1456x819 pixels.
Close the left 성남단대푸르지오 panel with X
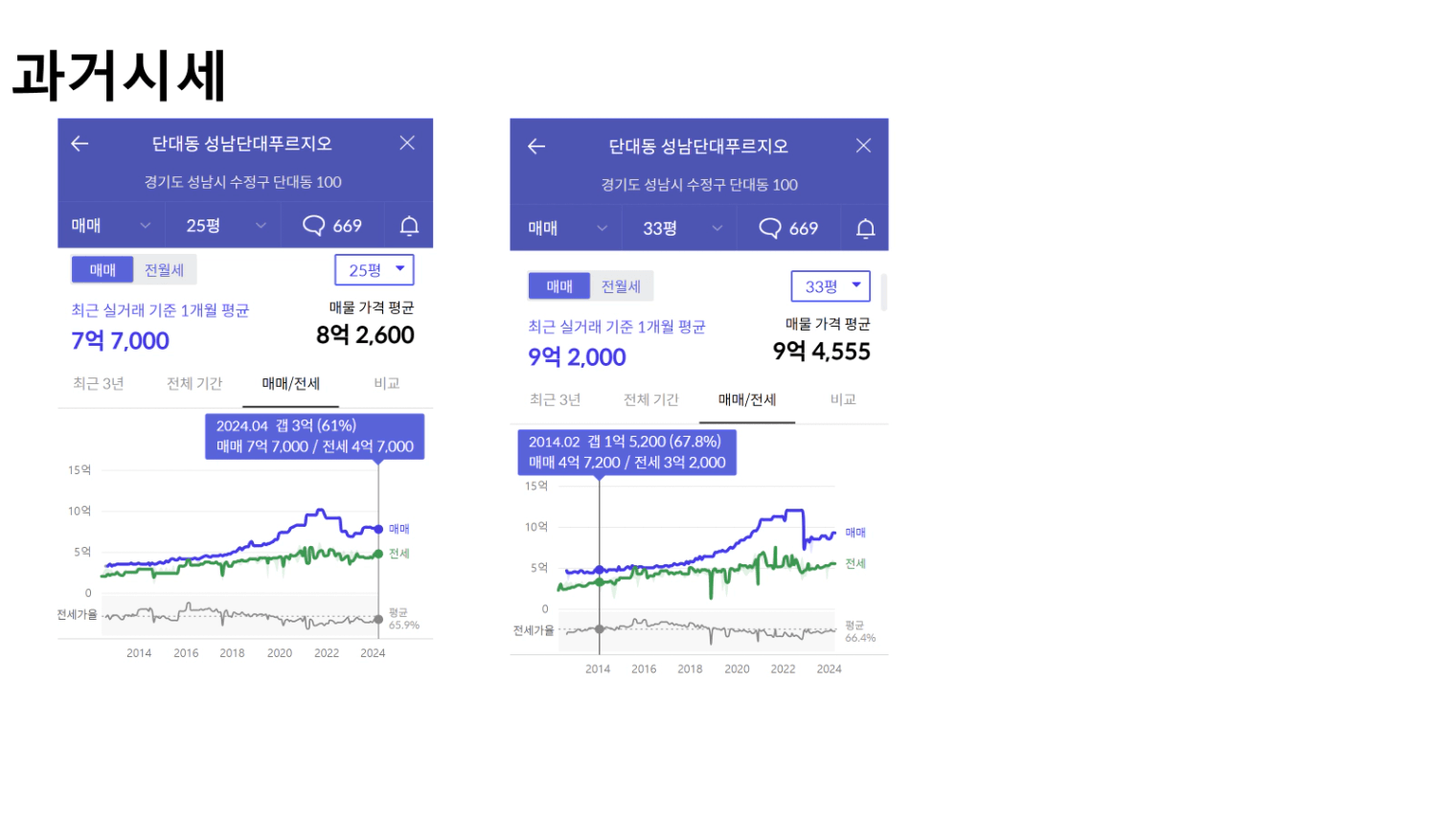coord(407,143)
